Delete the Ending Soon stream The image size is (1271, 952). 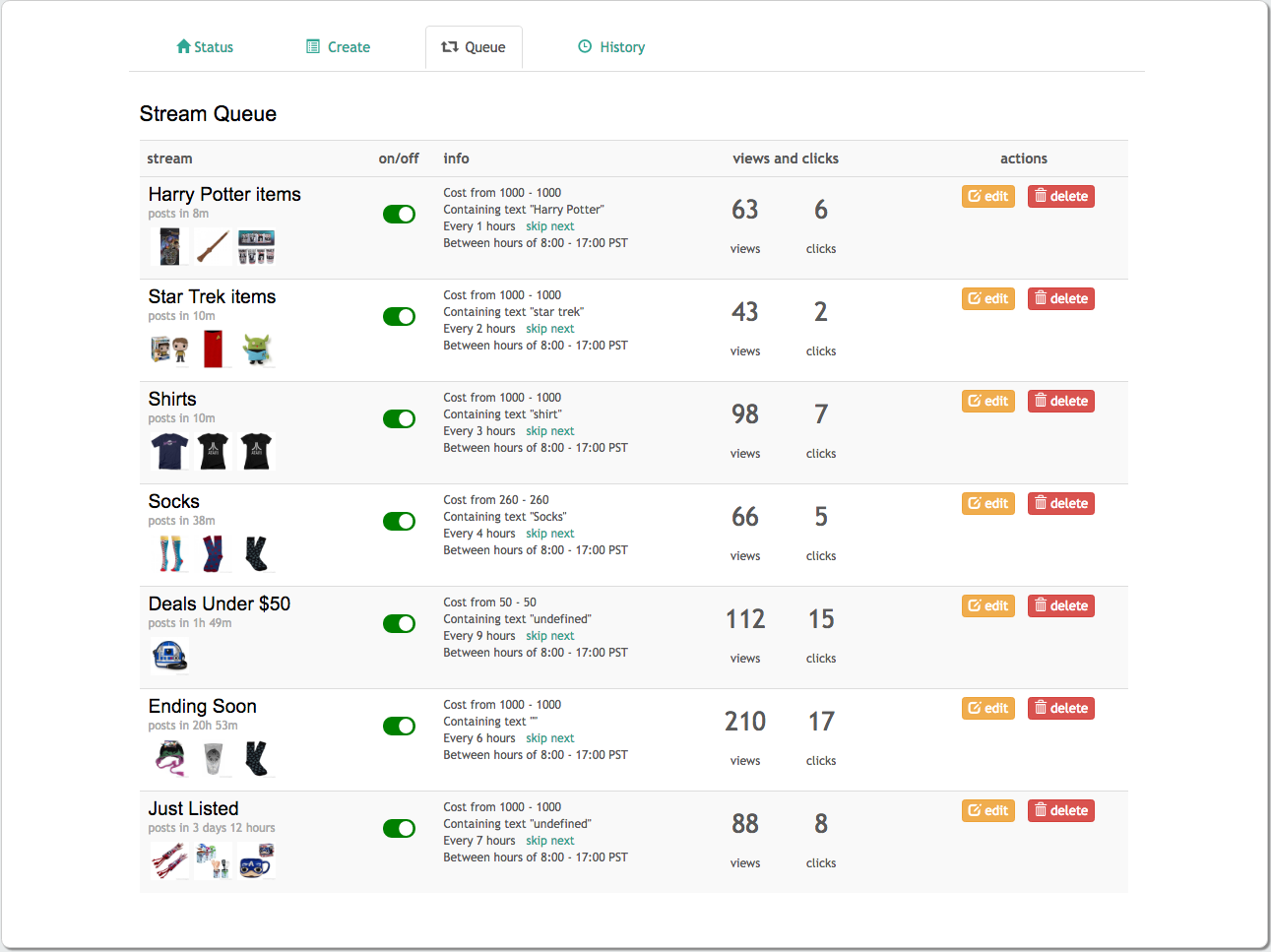coord(1060,708)
